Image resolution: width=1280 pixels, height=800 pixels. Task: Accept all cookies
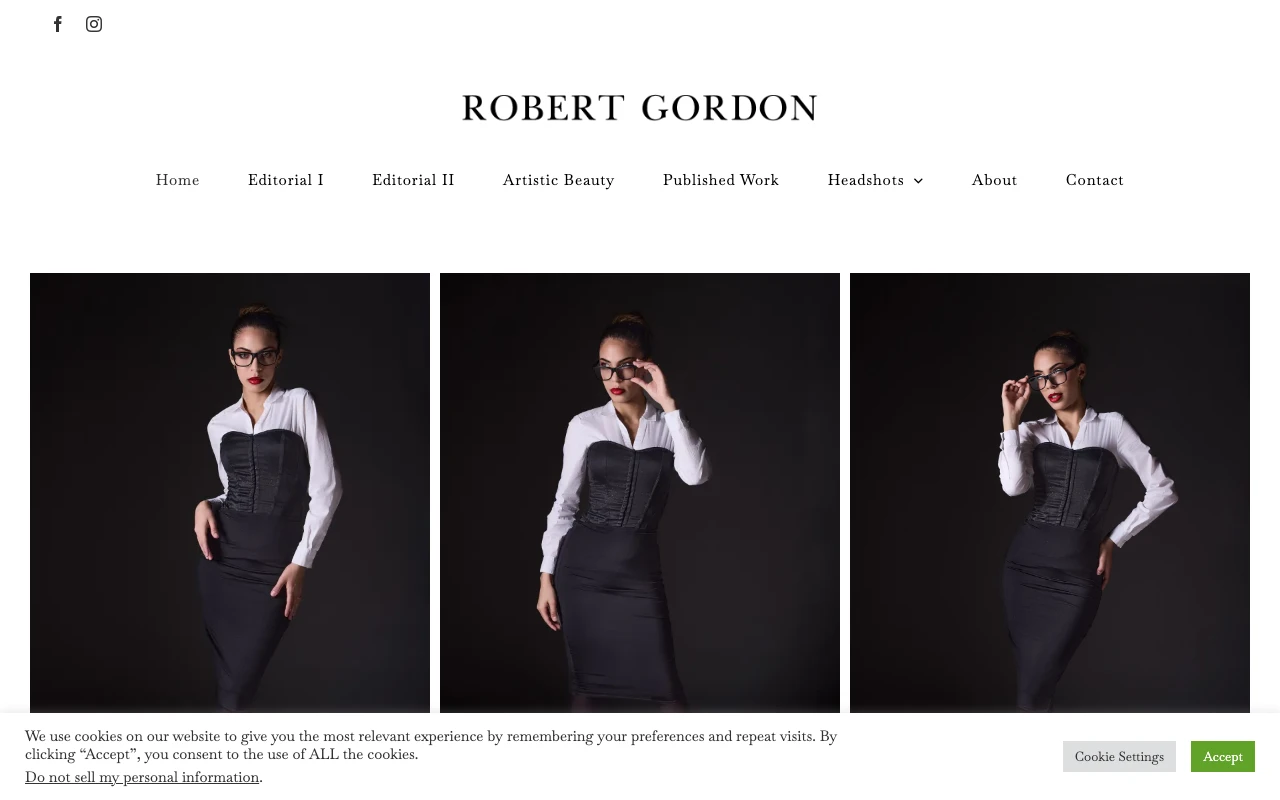tap(1223, 756)
